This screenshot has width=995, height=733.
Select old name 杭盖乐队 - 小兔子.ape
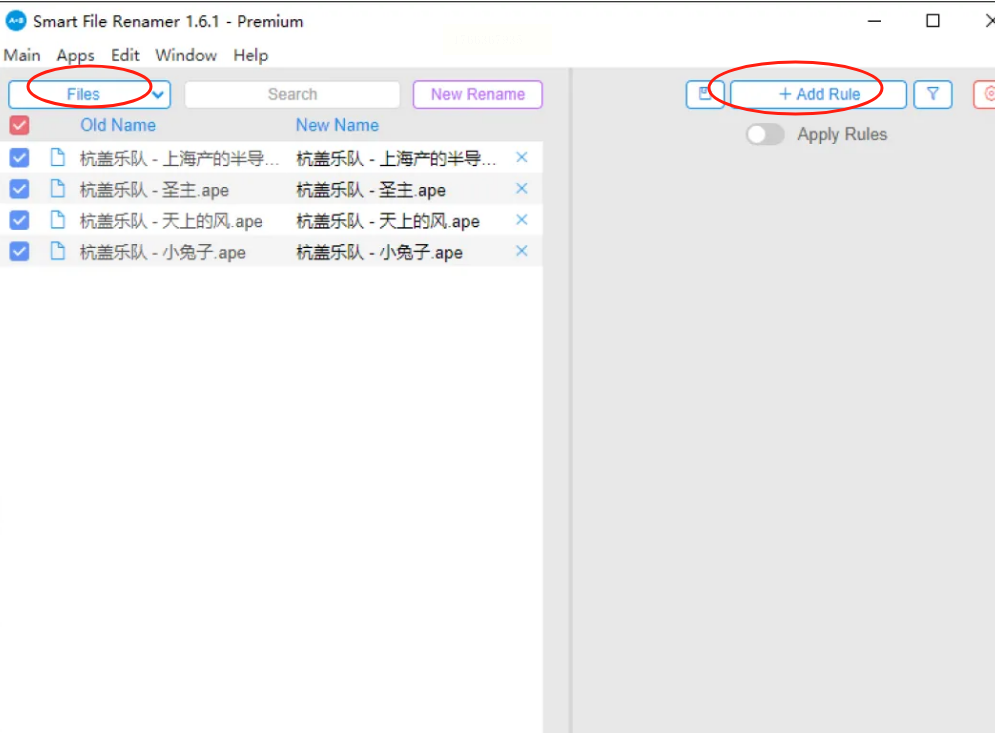click(x=162, y=252)
